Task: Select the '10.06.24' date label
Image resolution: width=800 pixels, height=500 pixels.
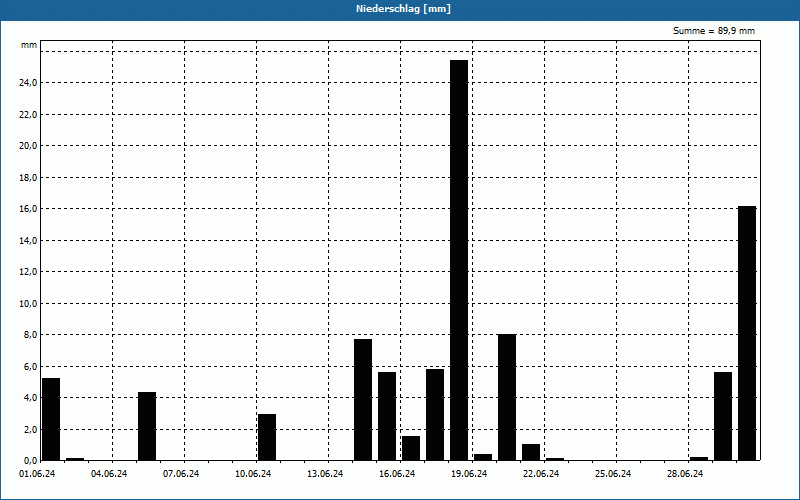Action: click(253, 474)
